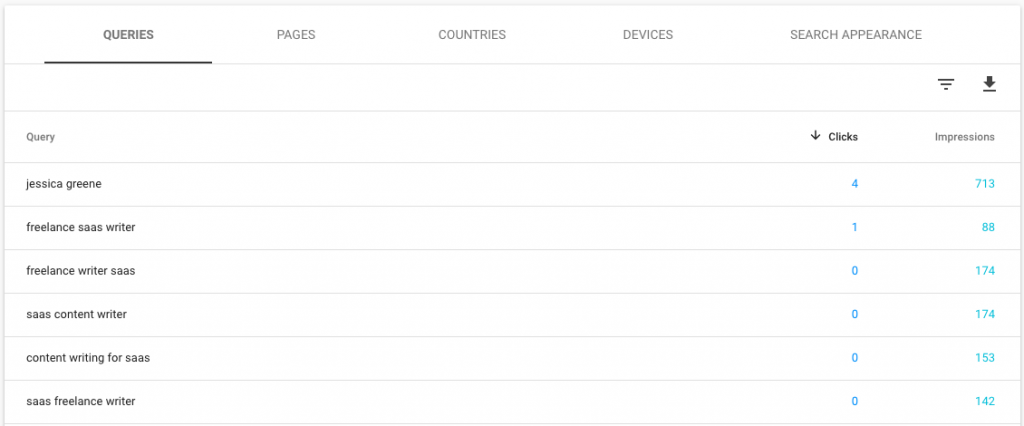The image size is (1024, 426).
Task: Switch to the Queries tab
Action: (x=128, y=35)
